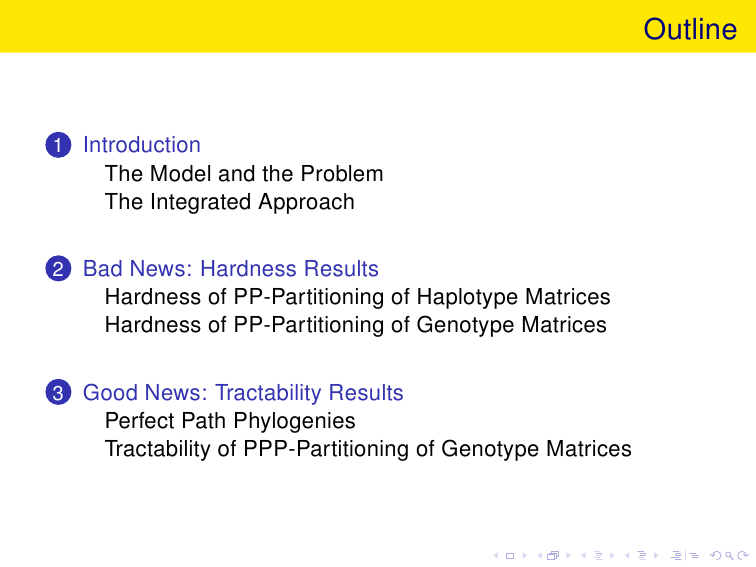Image resolution: width=756 pixels, height=567 pixels.
Task: Open the Bad News: Hardness Results section
Action: point(230,269)
